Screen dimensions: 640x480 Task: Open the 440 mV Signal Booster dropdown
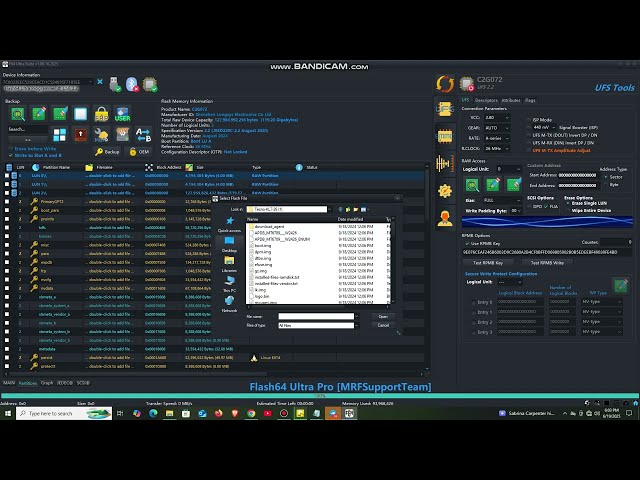(x=544, y=127)
